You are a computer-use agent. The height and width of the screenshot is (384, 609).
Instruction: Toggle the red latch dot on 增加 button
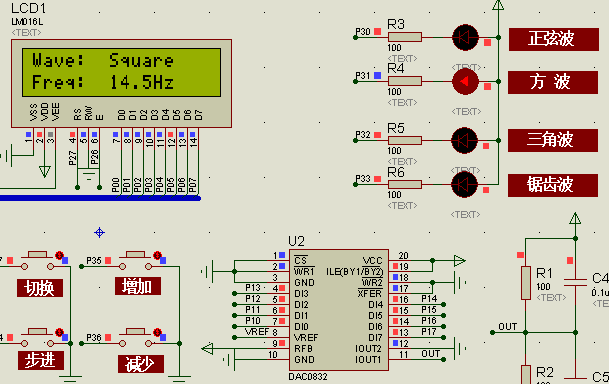157,255
